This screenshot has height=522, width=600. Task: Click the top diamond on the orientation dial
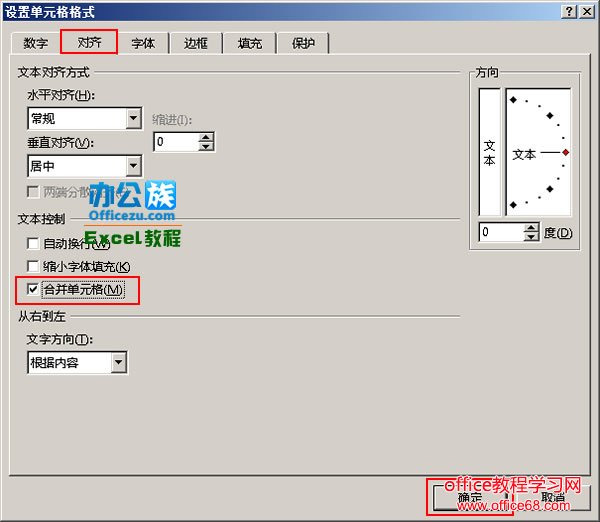tap(514, 100)
